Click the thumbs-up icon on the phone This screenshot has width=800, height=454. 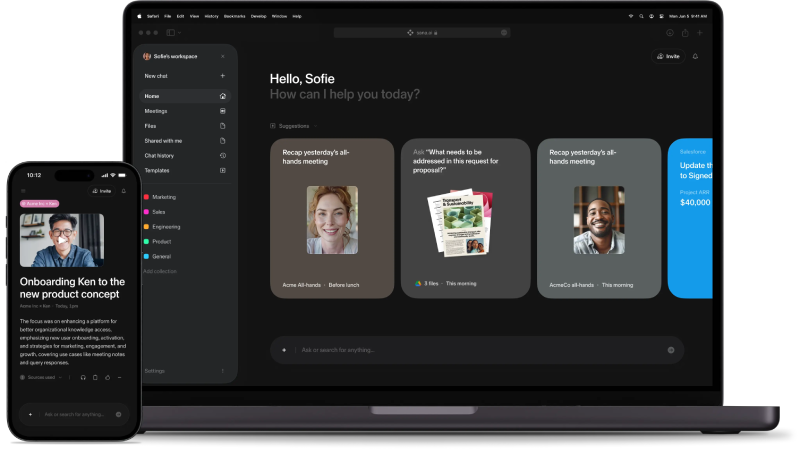(x=107, y=377)
